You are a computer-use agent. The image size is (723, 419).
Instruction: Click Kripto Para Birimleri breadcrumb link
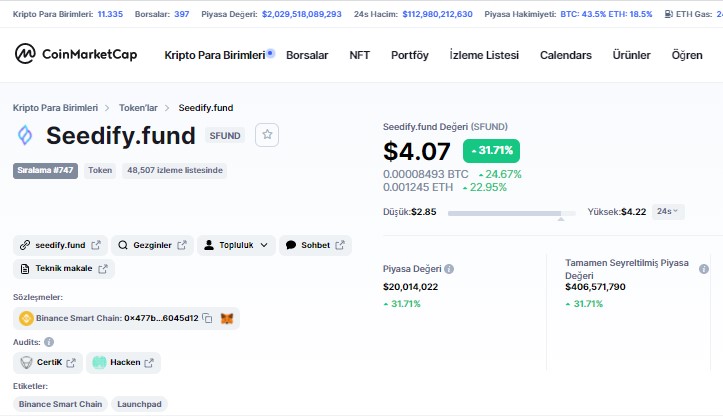click(x=55, y=108)
